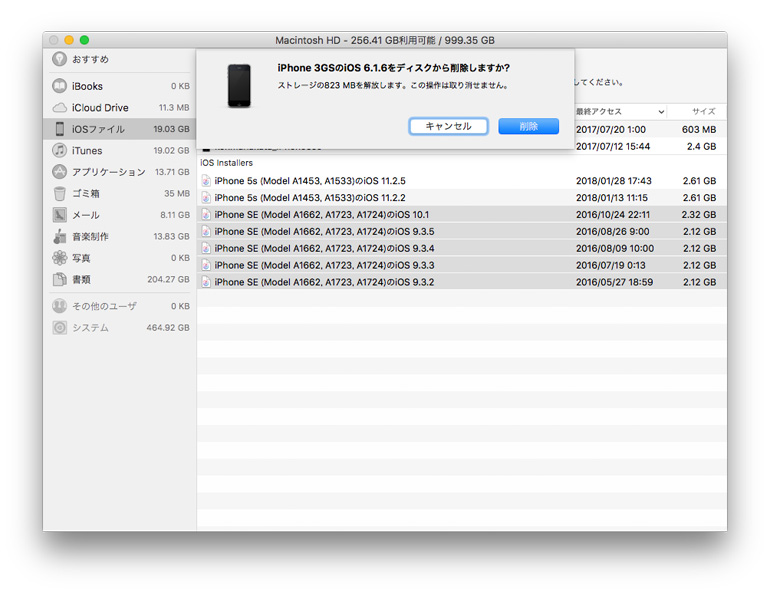Click the おすすめ lightbulb icon in sidebar
The image size is (770, 600).
coord(60,60)
